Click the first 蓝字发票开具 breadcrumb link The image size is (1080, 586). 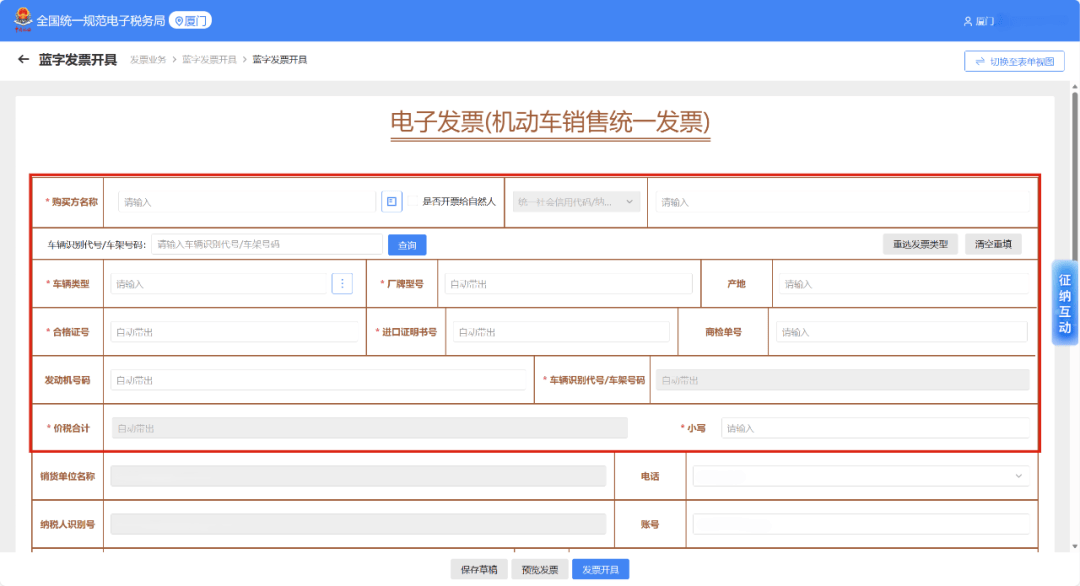point(209,60)
